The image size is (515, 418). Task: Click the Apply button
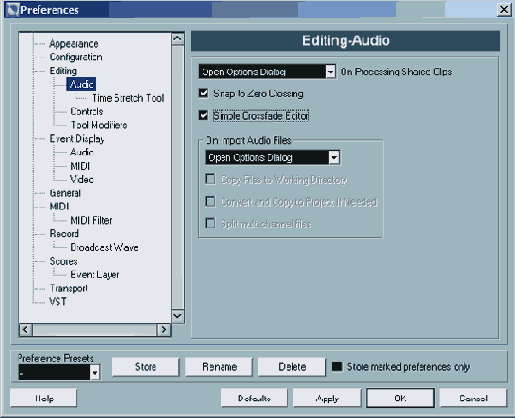[327, 398]
